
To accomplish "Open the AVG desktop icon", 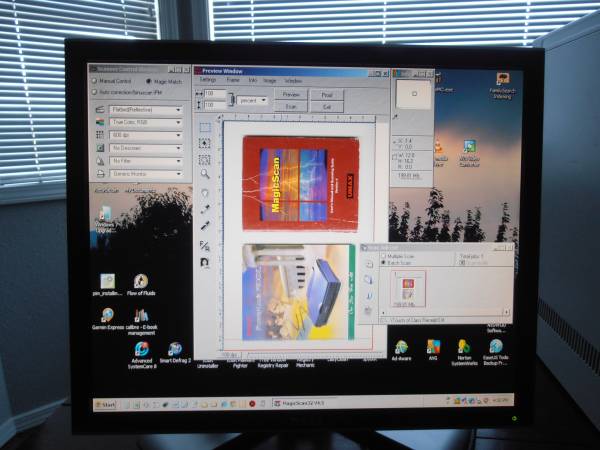I will [432, 346].
